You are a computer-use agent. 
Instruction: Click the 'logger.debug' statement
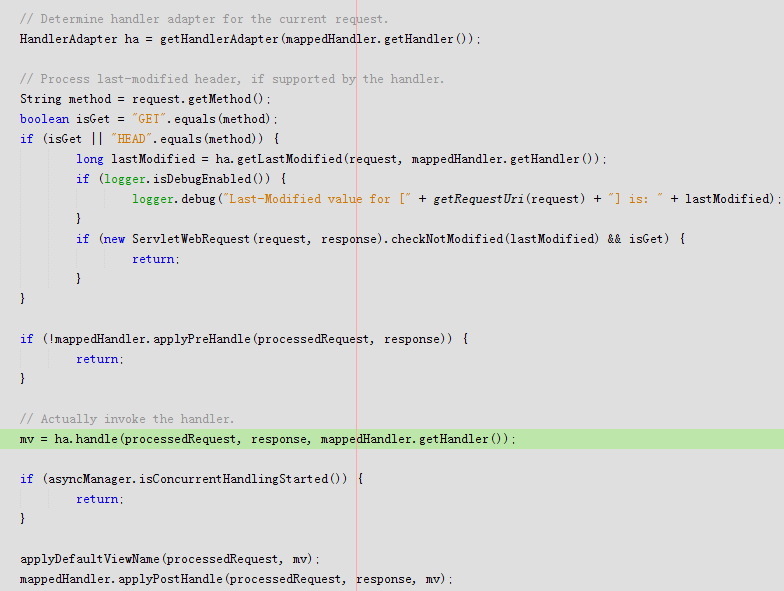(x=456, y=199)
